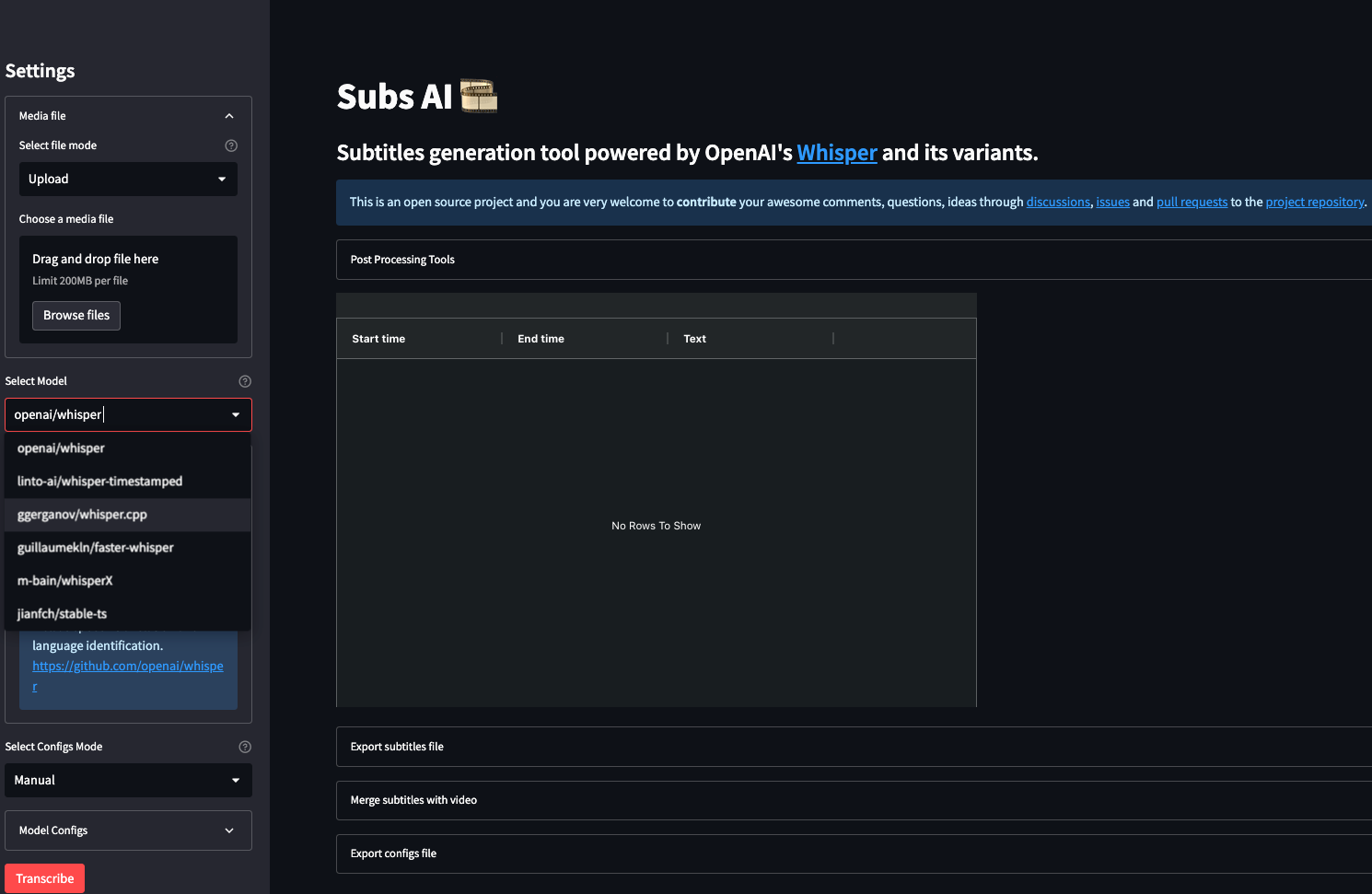Click Browse files button
The image size is (1372, 894).
point(76,315)
